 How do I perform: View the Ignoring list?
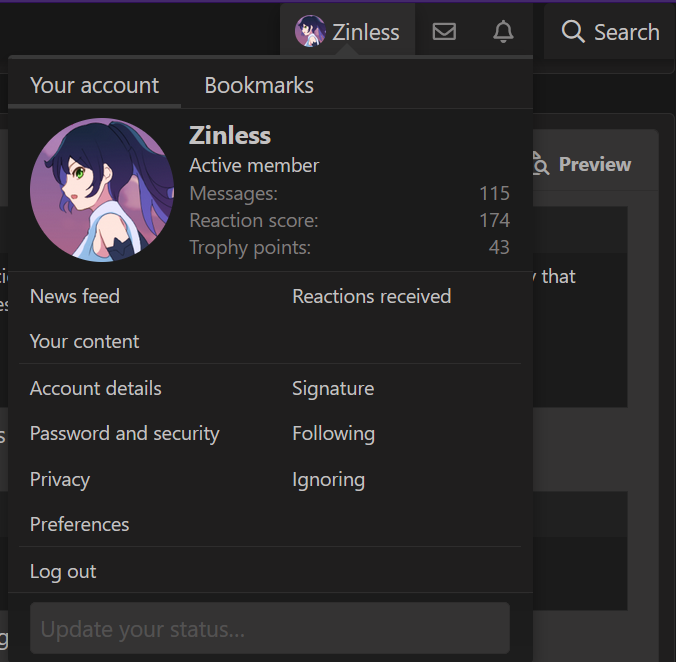328,479
